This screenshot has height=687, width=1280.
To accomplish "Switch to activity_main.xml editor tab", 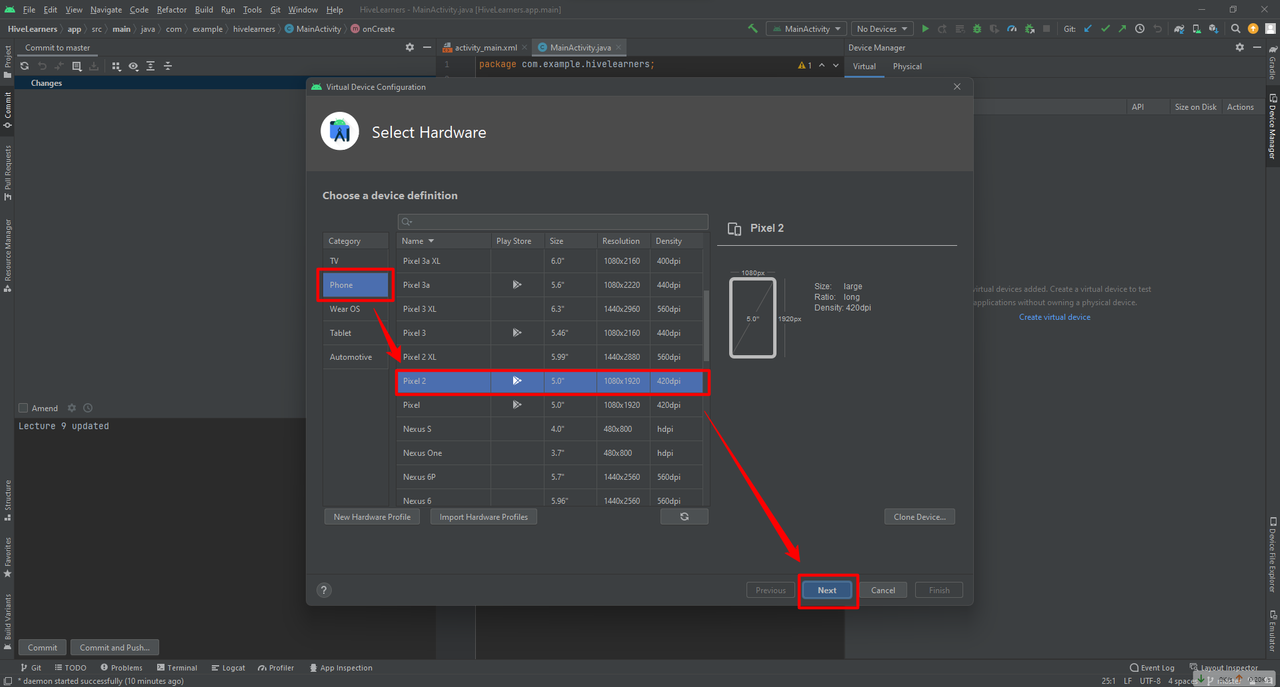I will point(486,47).
